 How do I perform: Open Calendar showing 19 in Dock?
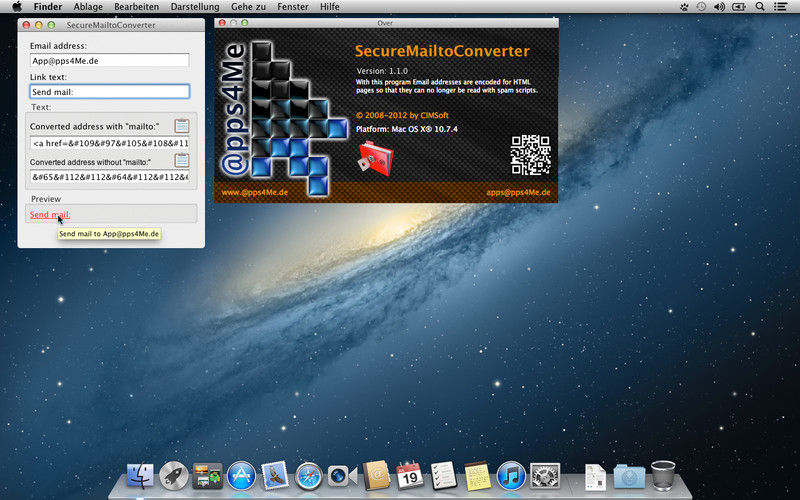click(410, 476)
